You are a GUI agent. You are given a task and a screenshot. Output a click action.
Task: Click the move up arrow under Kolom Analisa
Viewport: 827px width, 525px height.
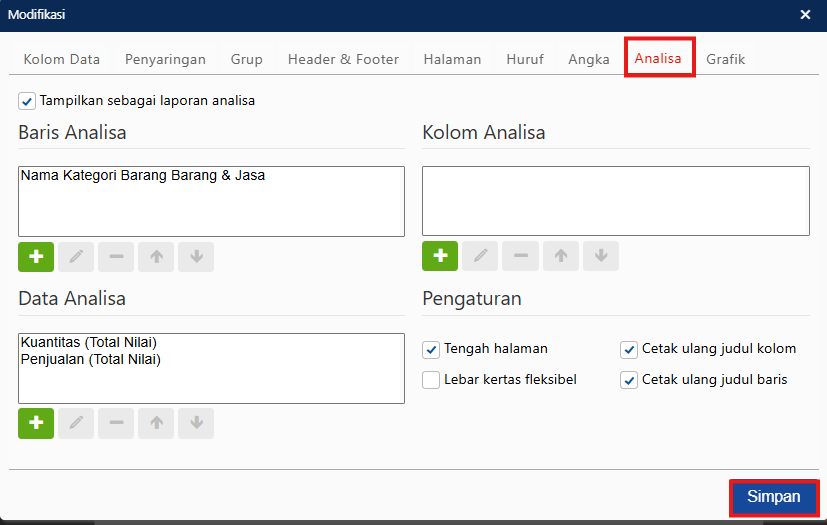tap(560, 256)
